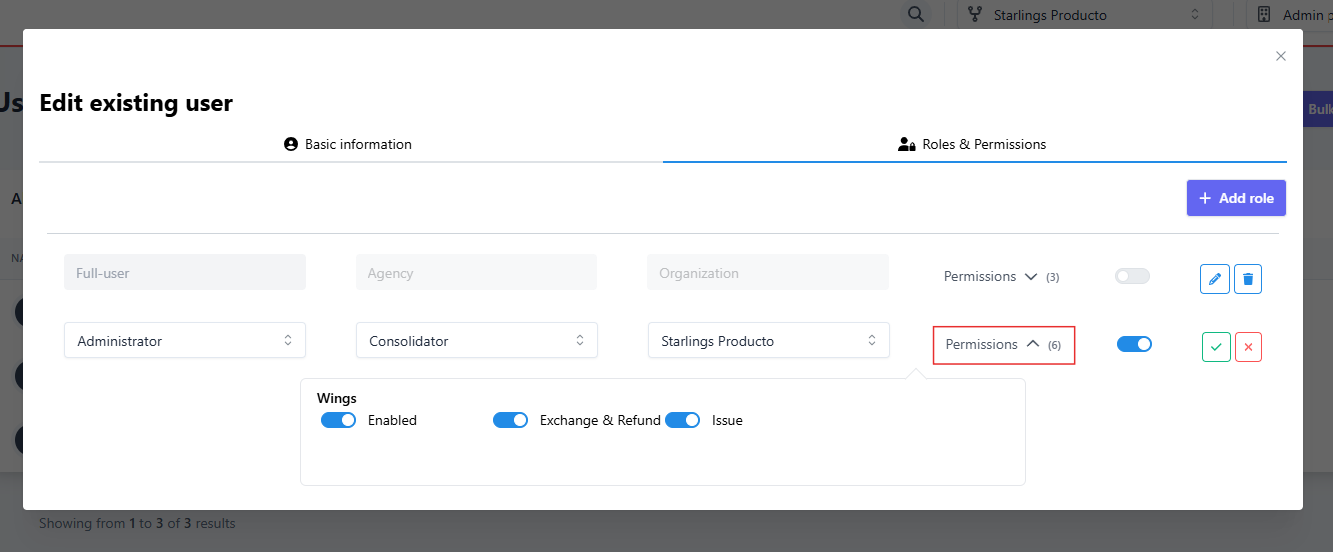Click the Add role button
This screenshot has height=552, width=1333.
[x=1235, y=198]
